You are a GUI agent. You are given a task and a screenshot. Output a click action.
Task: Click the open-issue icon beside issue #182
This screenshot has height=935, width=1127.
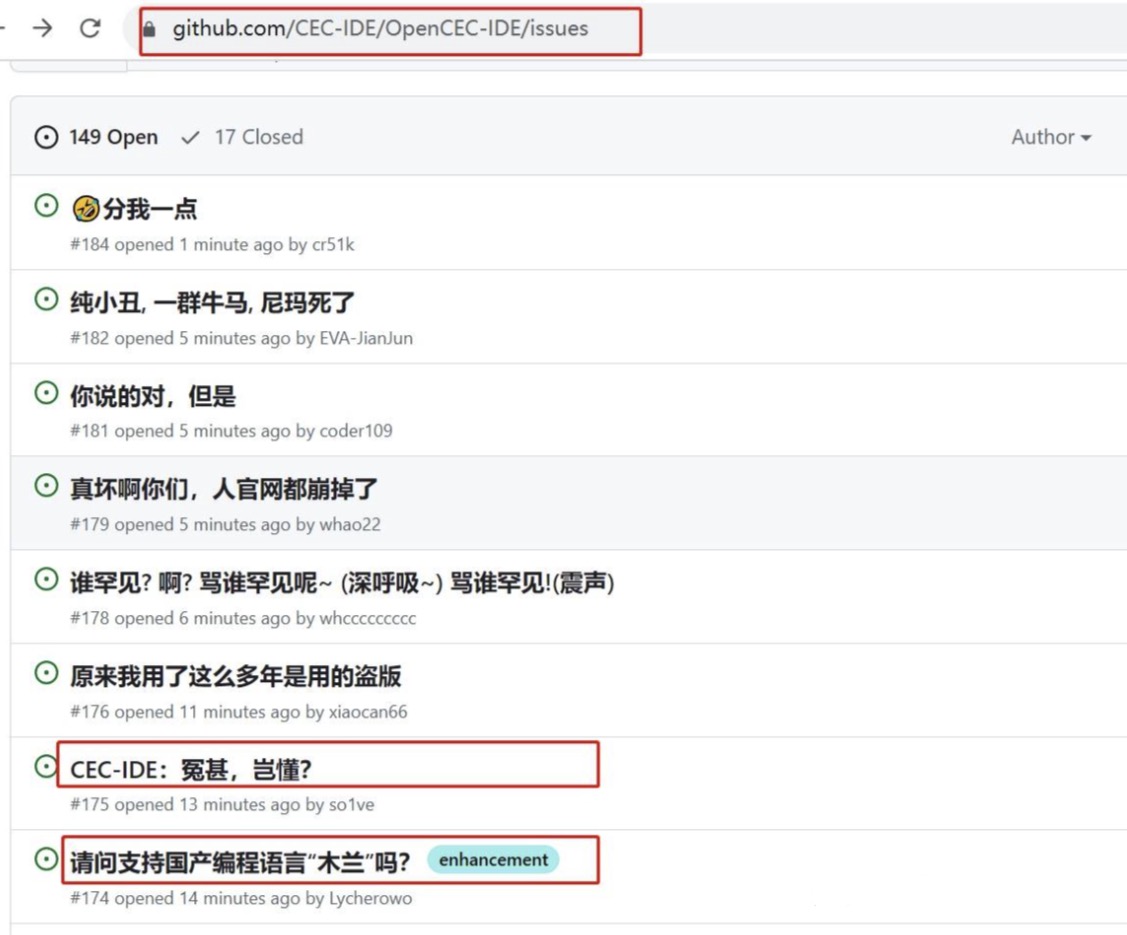(46, 299)
